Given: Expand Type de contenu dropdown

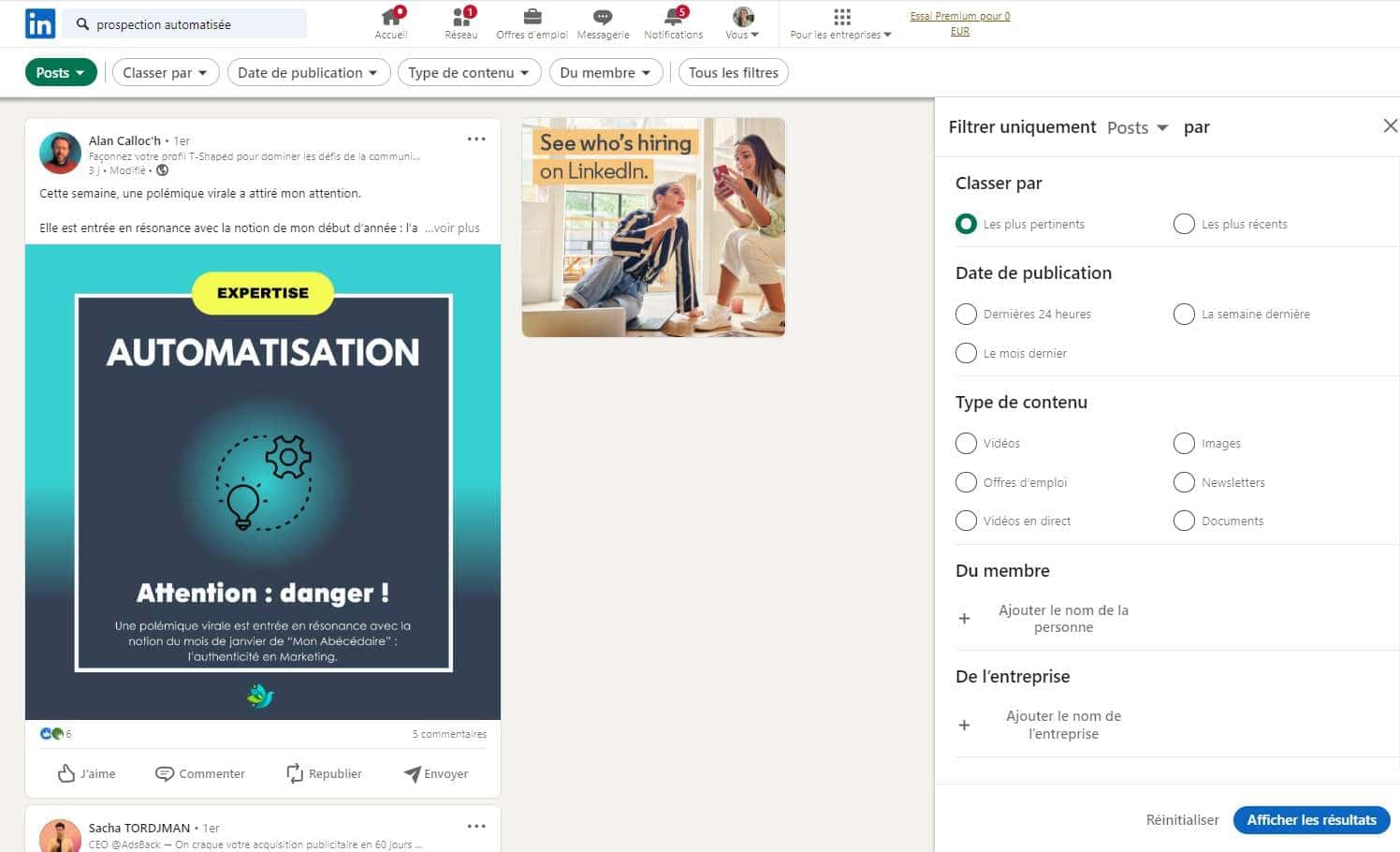Looking at the screenshot, I should 469,72.
